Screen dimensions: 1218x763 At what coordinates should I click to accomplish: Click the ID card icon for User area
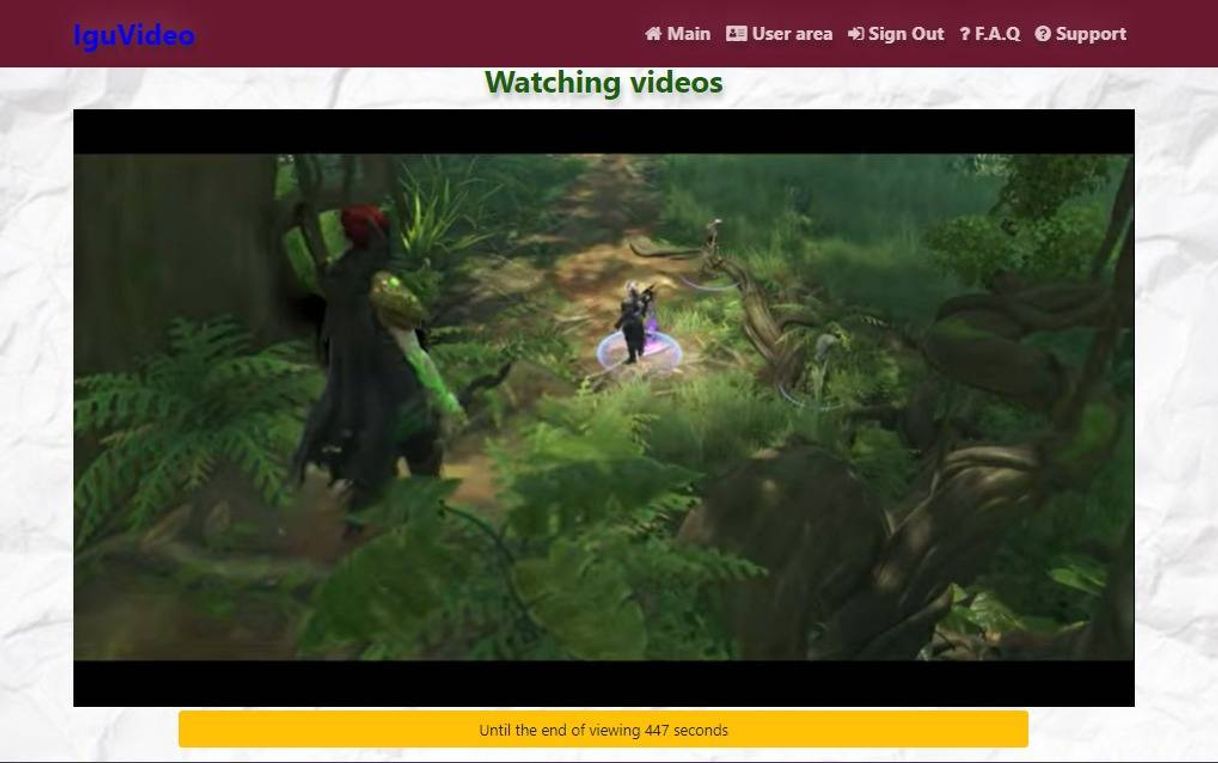click(736, 34)
